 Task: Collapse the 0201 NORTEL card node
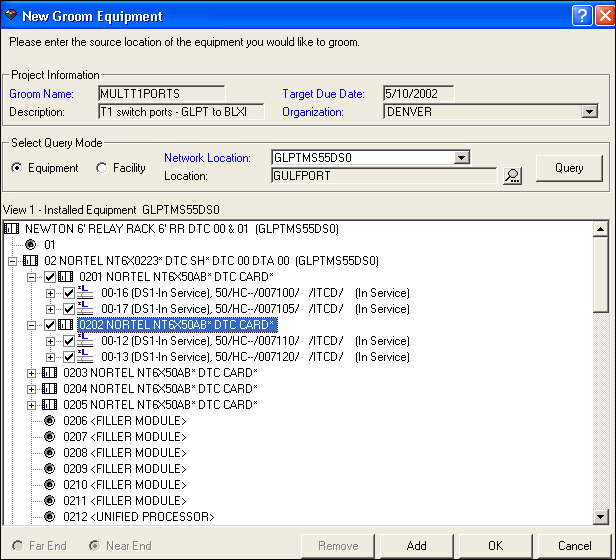click(31, 277)
